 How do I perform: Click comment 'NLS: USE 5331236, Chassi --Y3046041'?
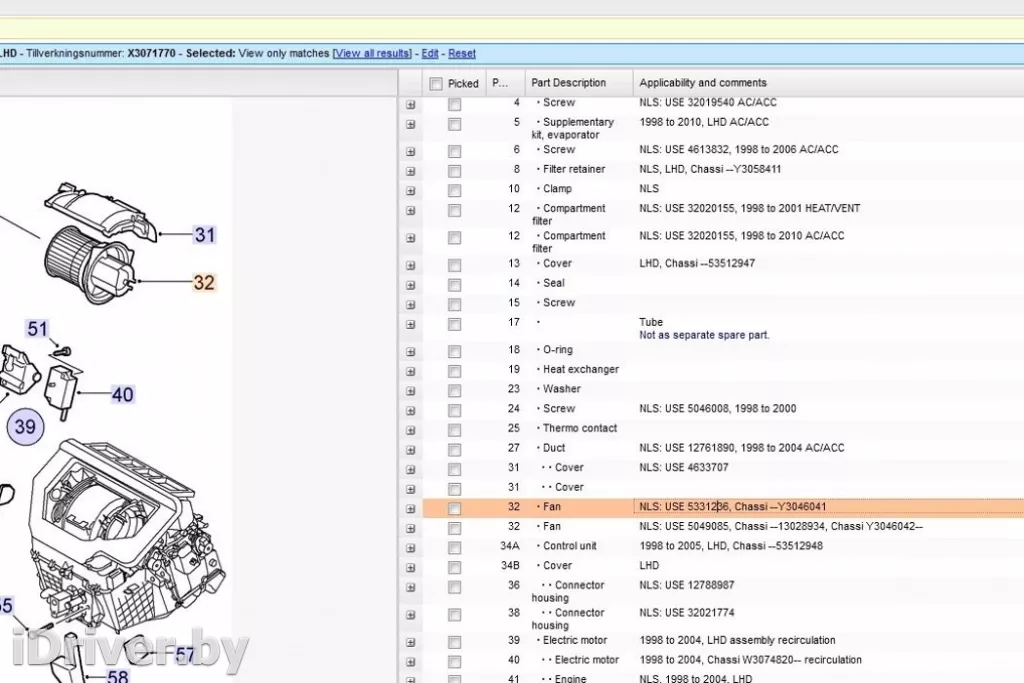tap(733, 506)
